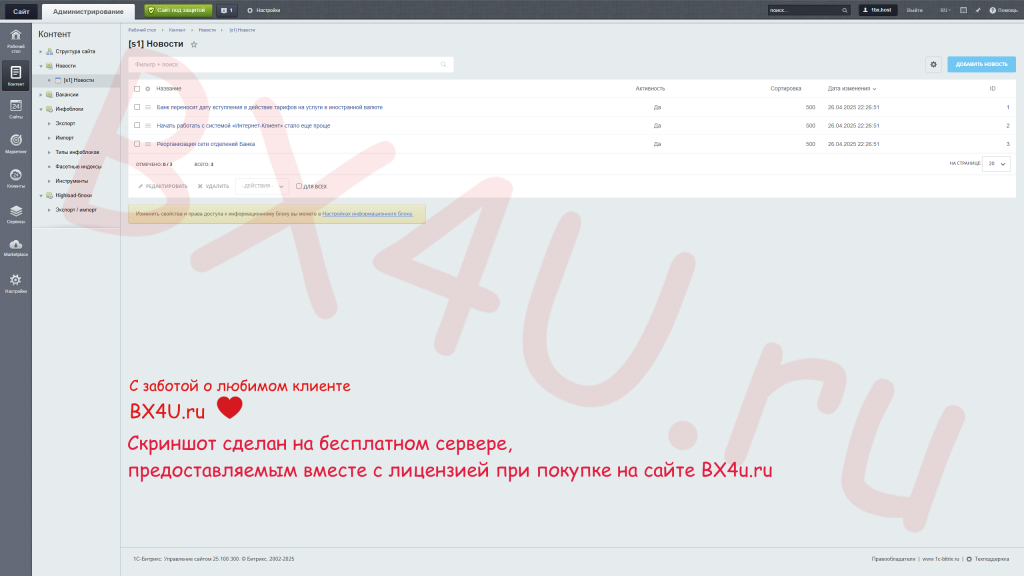
Task: Toggle the select-all checkbox in table header
Action: [x=137, y=89]
